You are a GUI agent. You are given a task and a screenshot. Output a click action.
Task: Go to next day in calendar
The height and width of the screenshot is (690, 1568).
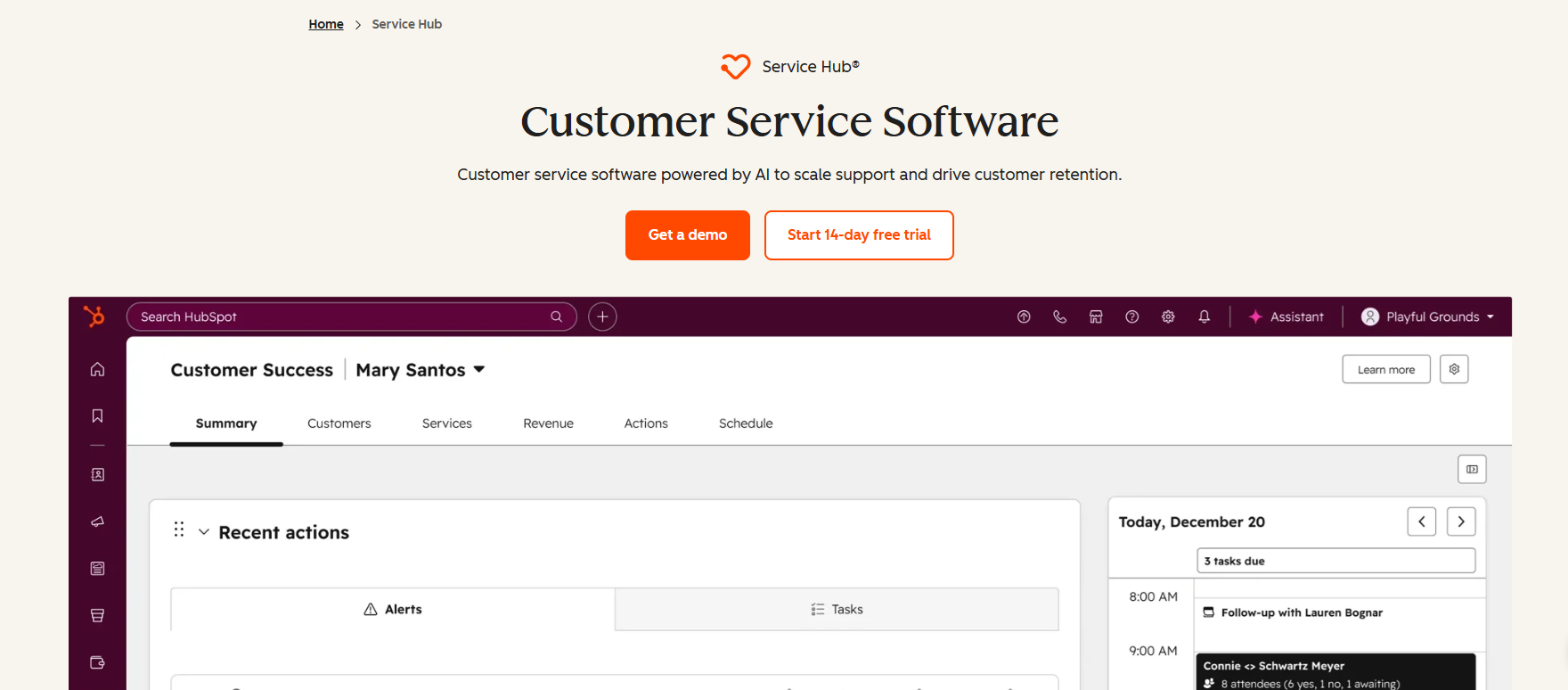1461,522
